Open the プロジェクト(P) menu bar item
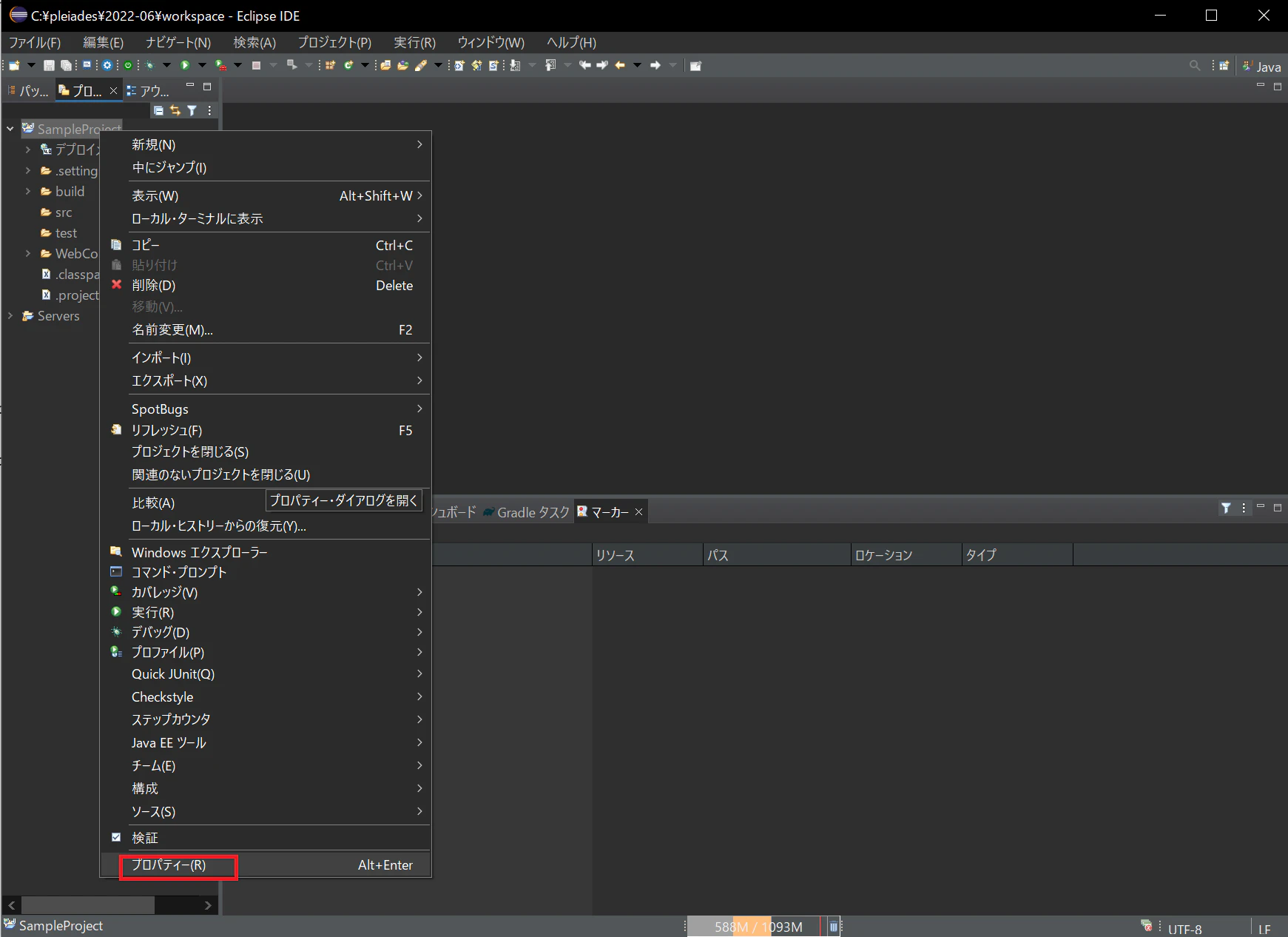Viewport: 1288px width, 937px height. pyautogui.click(x=334, y=42)
